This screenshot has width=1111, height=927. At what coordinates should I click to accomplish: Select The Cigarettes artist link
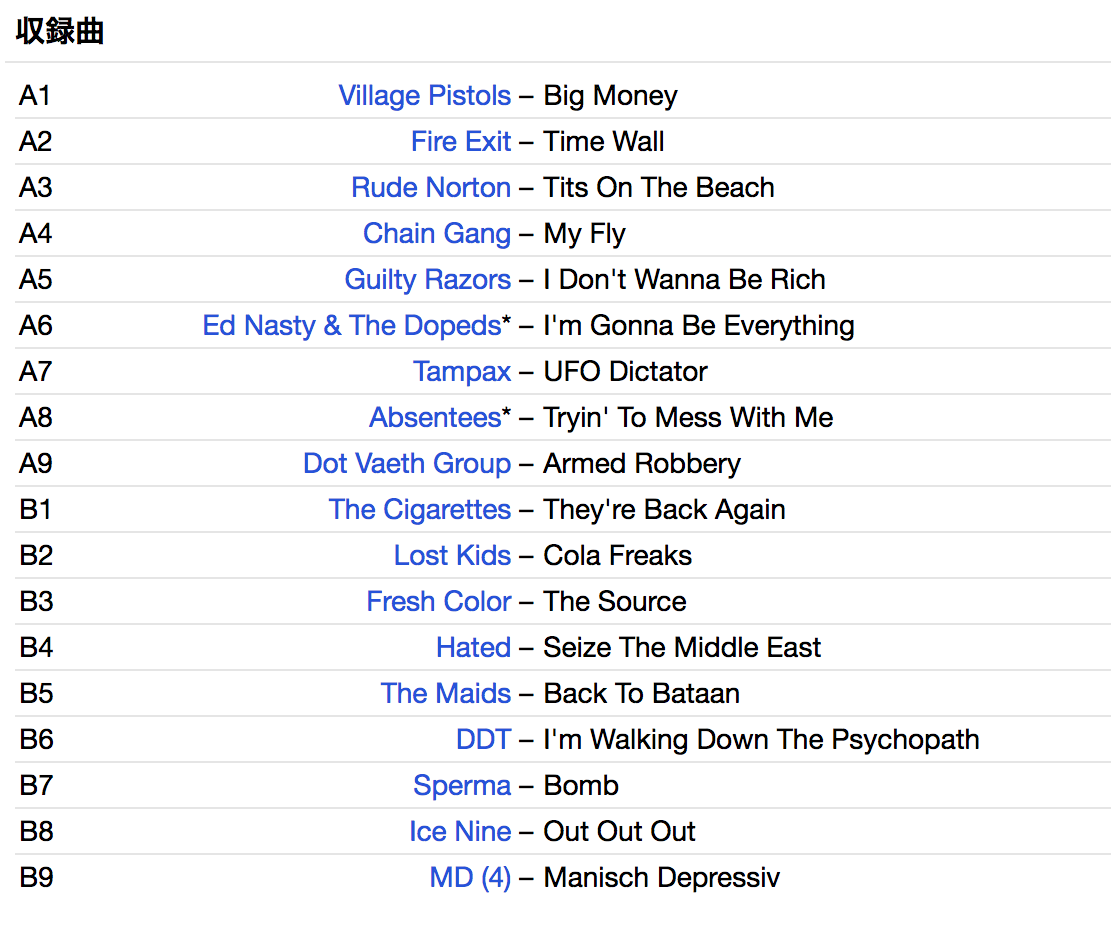420,510
